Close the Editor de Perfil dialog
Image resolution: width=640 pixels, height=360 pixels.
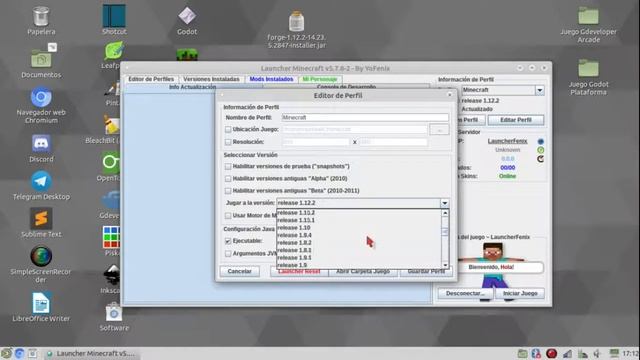click(449, 95)
